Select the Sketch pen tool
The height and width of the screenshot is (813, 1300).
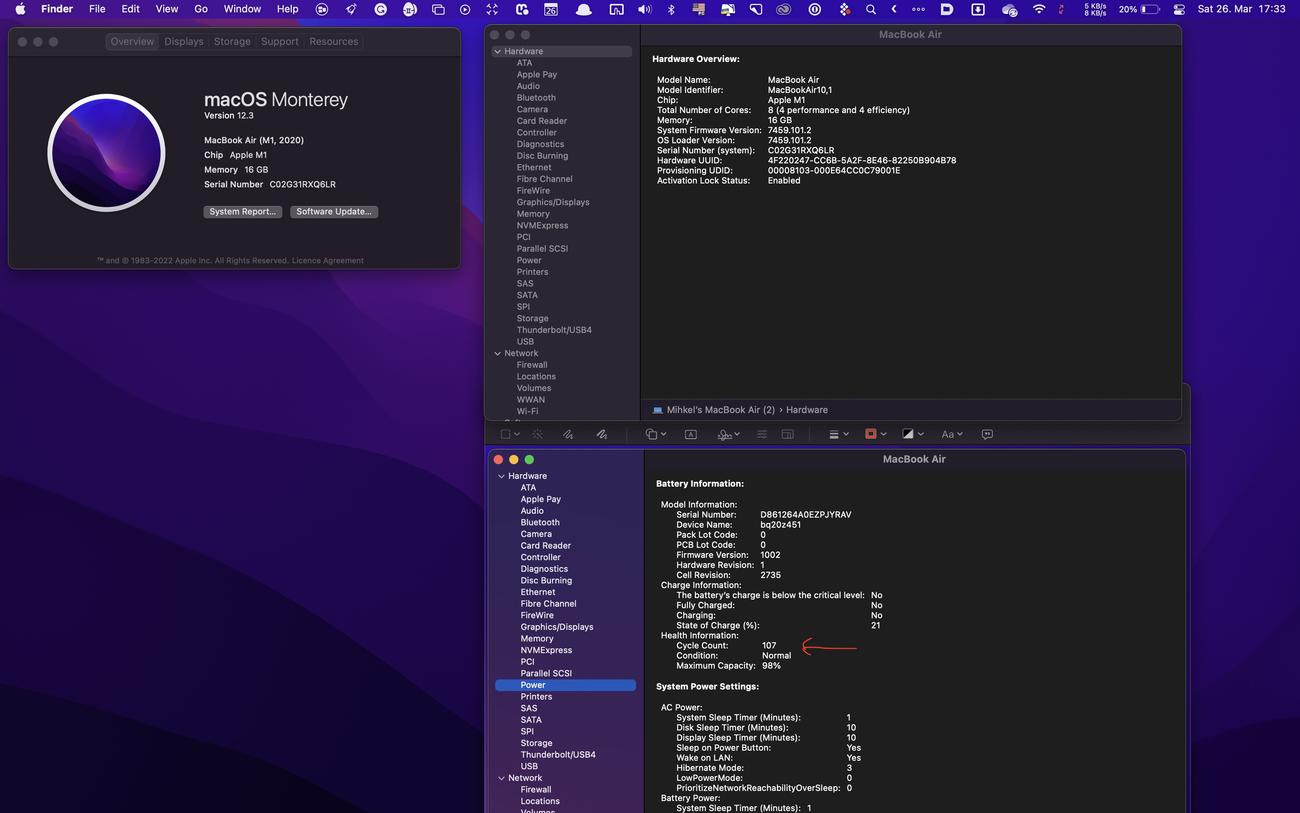point(568,434)
